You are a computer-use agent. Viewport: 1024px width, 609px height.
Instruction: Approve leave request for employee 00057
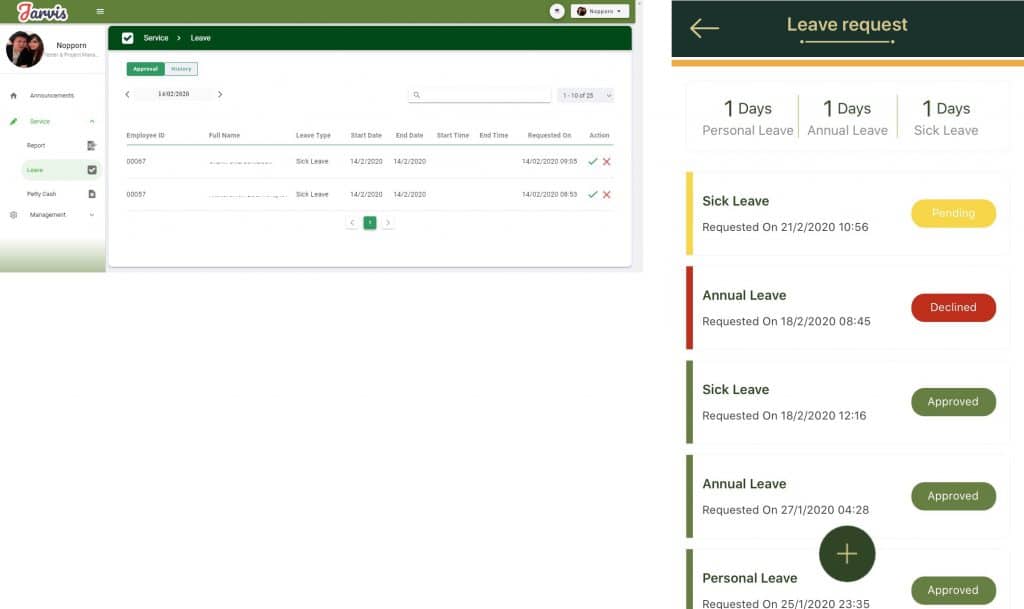tap(593, 194)
